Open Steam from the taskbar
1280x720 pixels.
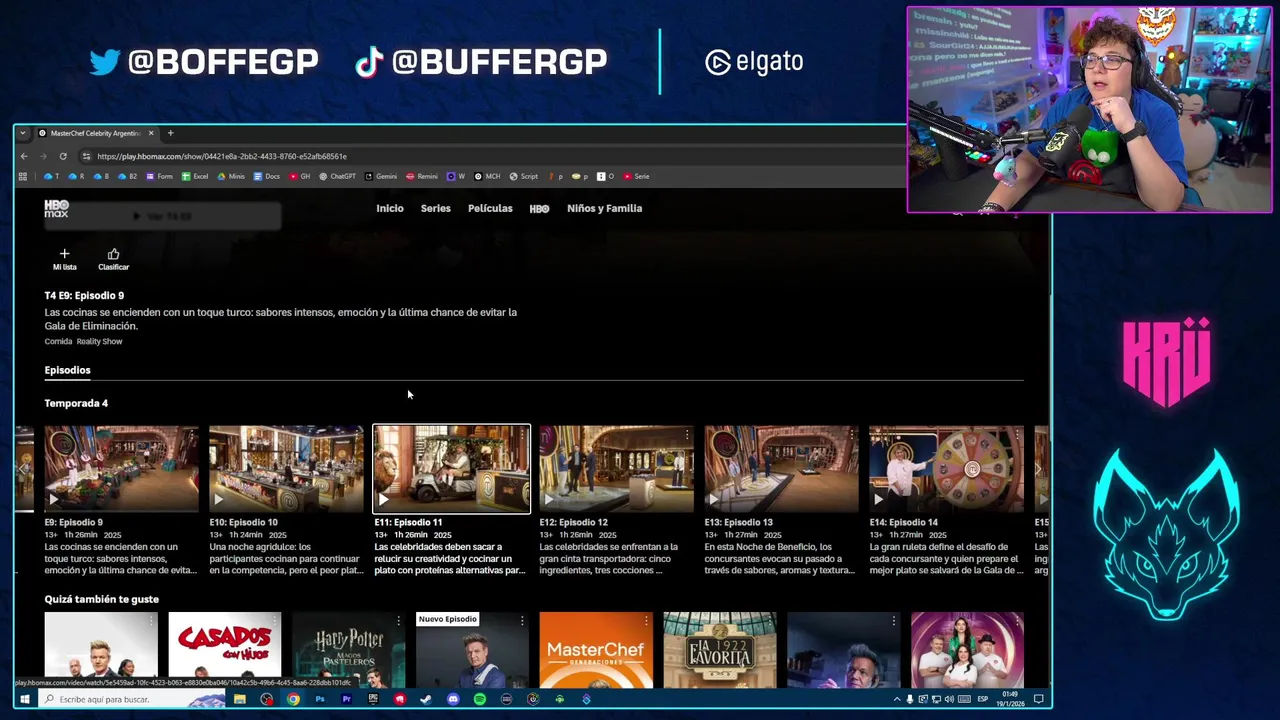[x=426, y=699]
